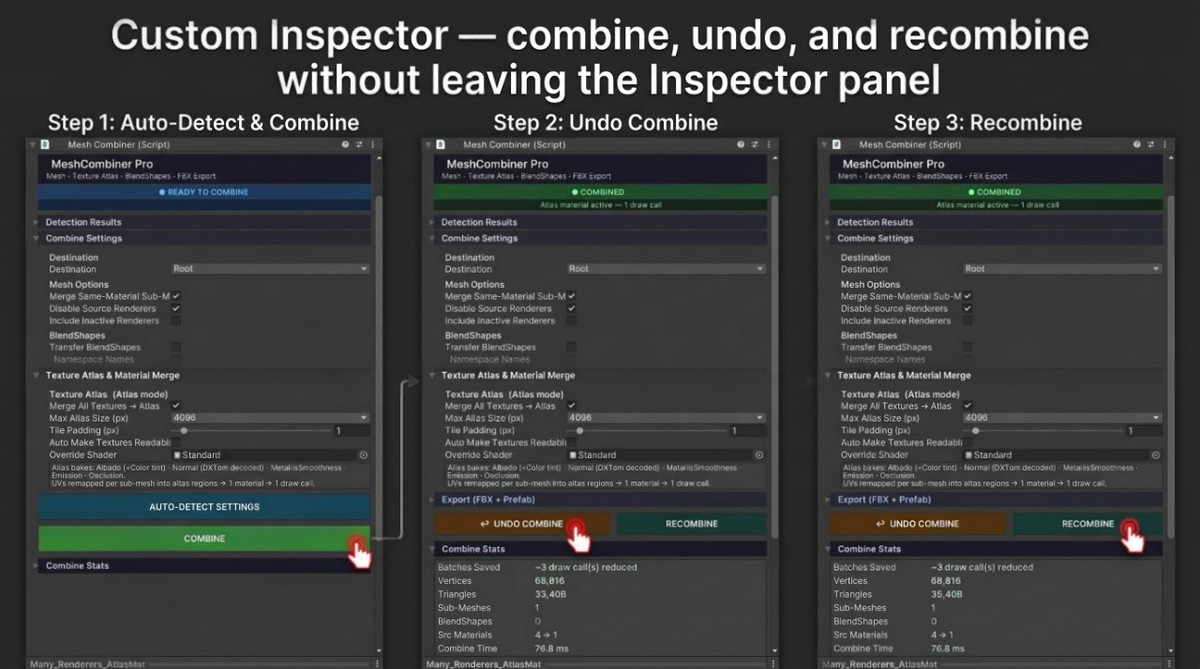Click UNDO COMBINE button in Step 3
The height and width of the screenshot is (669, 1200).
click(918, 524)
